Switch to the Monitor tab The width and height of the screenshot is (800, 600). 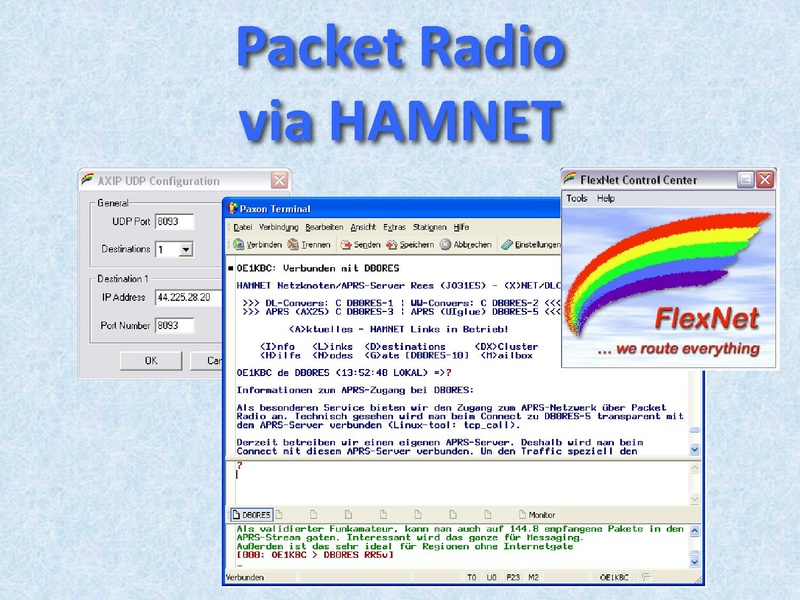point(537,515)
